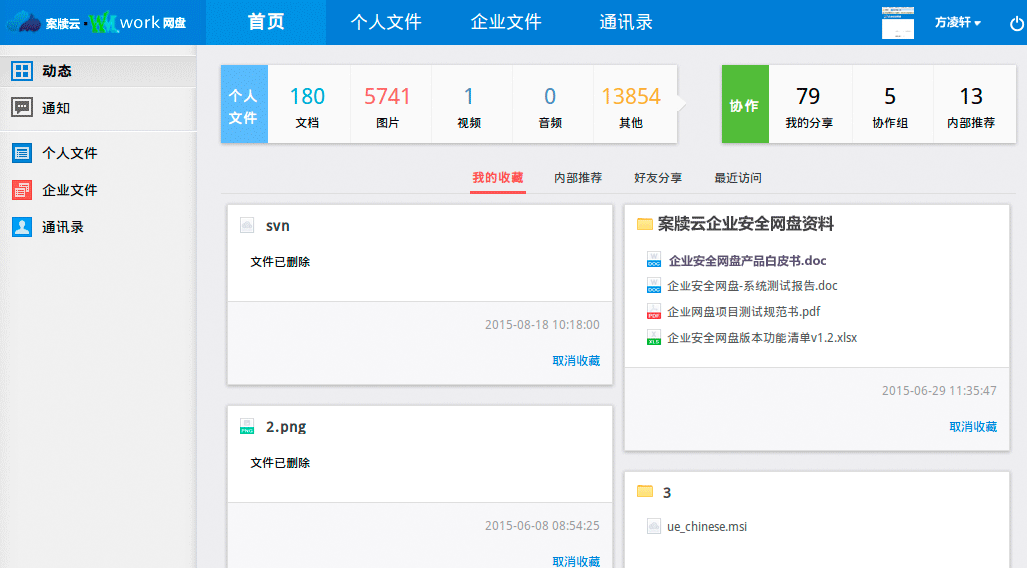Click the power logout icon

tap(1017, 23)
